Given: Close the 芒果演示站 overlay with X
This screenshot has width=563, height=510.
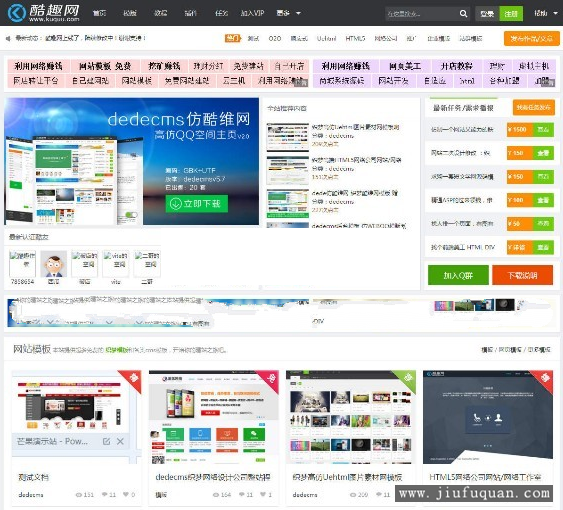Looking at the screenshot, I should (120, 441).
